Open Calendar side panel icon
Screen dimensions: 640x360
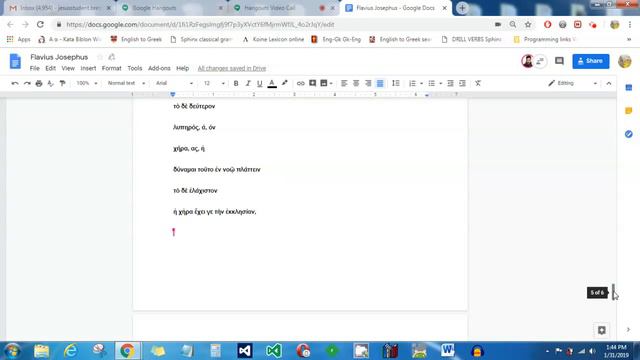click(x=629, y=87)
